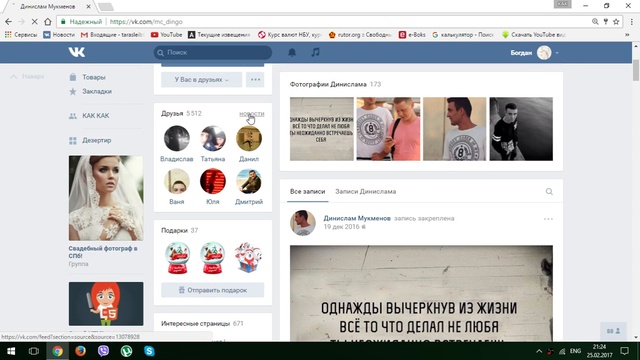Open the Action Center notification icon
This screenshot has height=360, width=640.
[624, 351]
